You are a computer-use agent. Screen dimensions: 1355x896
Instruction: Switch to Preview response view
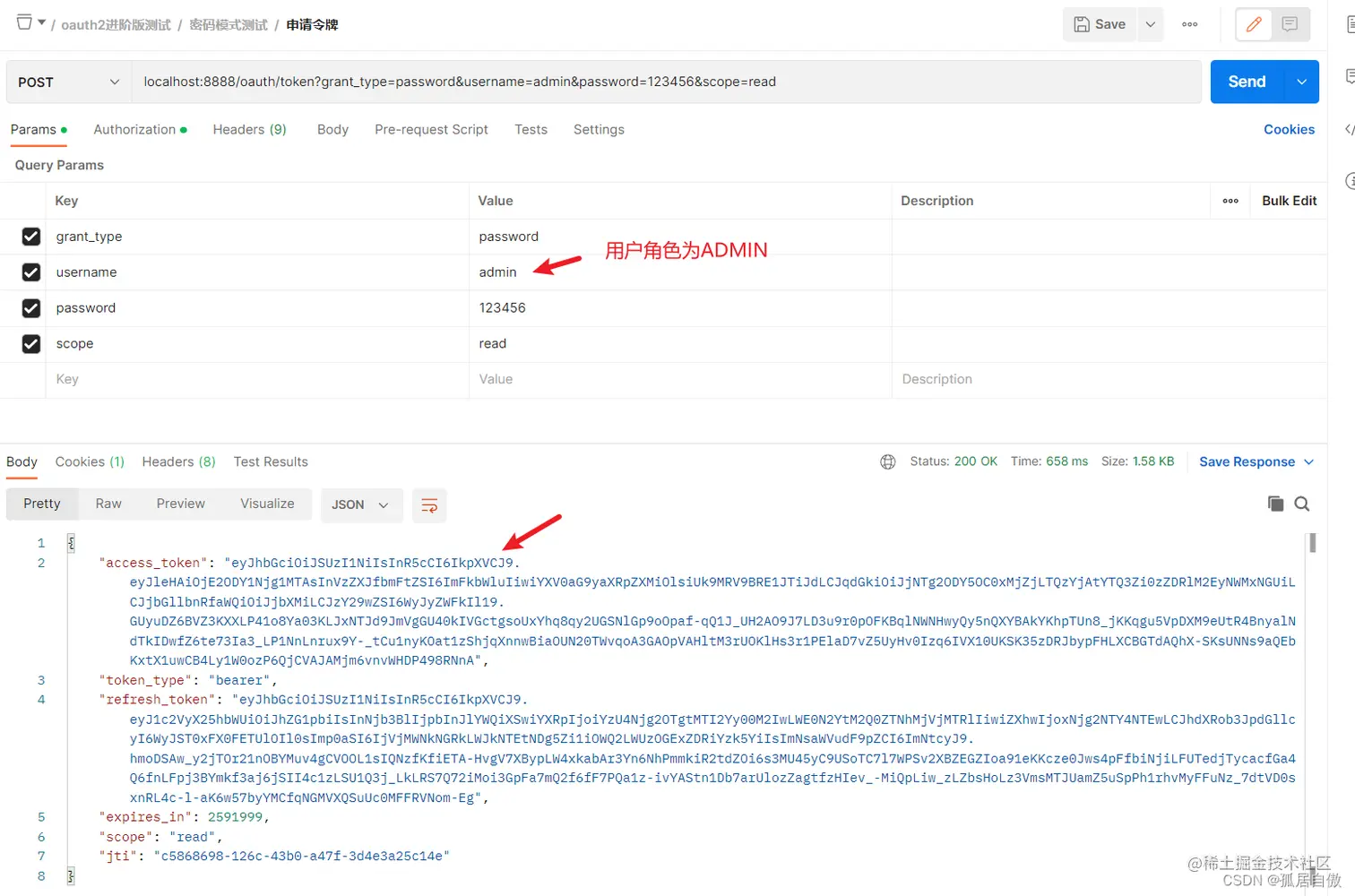pos(180,504)
